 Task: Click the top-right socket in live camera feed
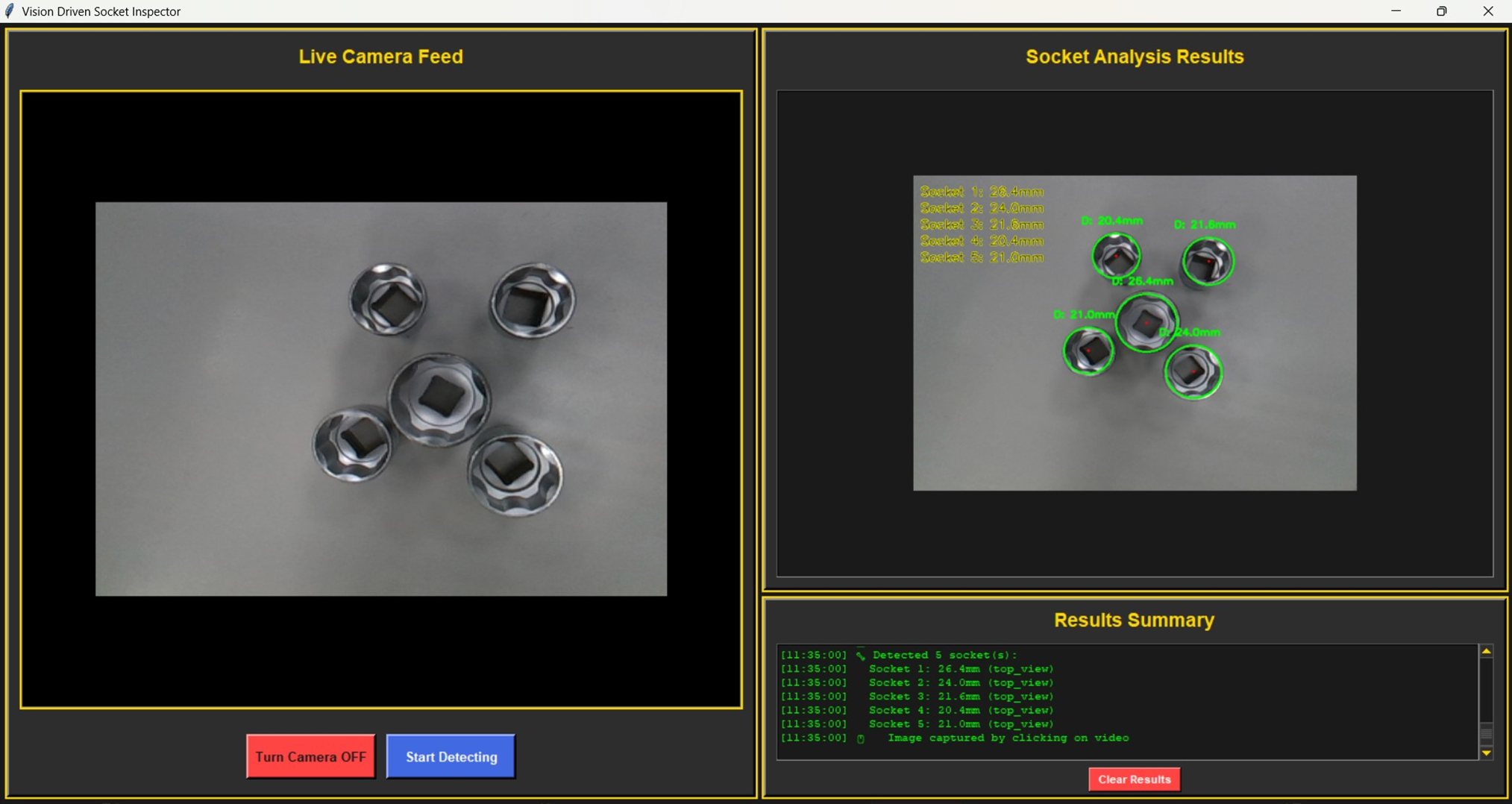533,301
